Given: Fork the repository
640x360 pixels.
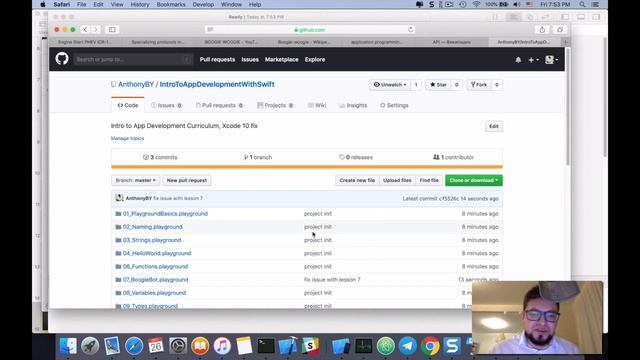Looking at the screenshot, I should click(x=479, y=84).
